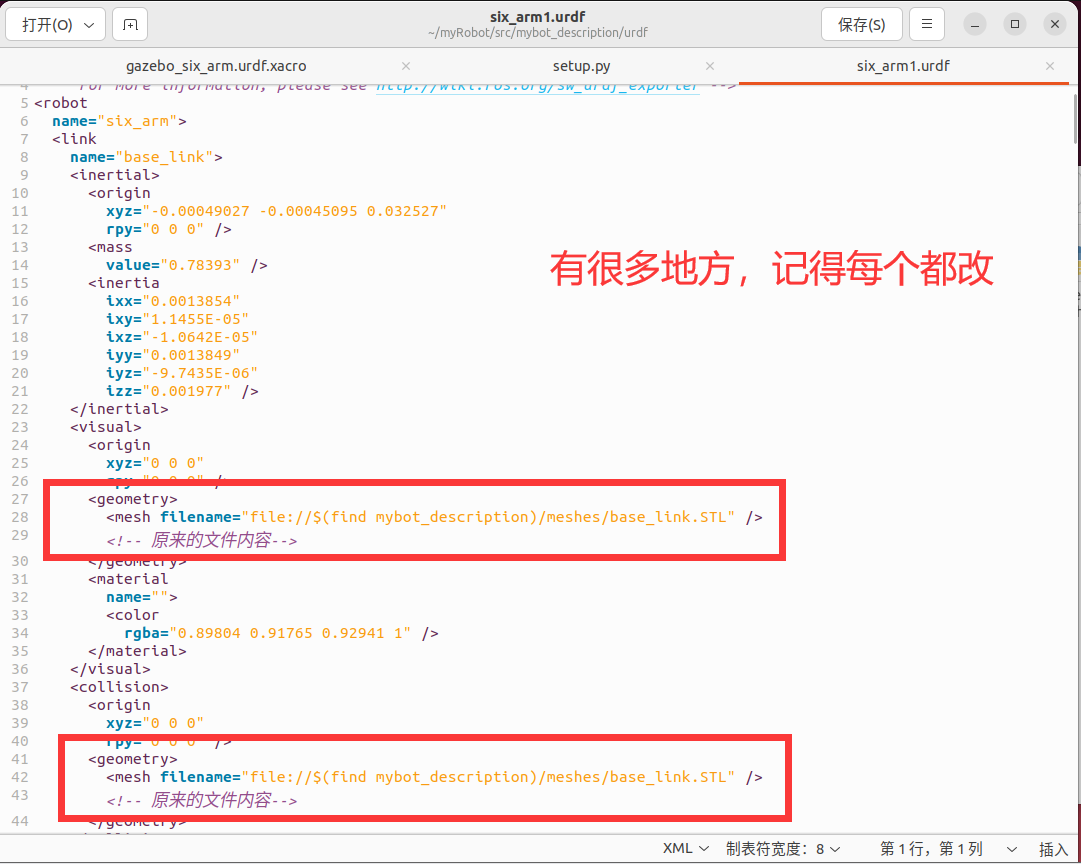
Task: Click the </material> closing tag
Action: (137, 651)
